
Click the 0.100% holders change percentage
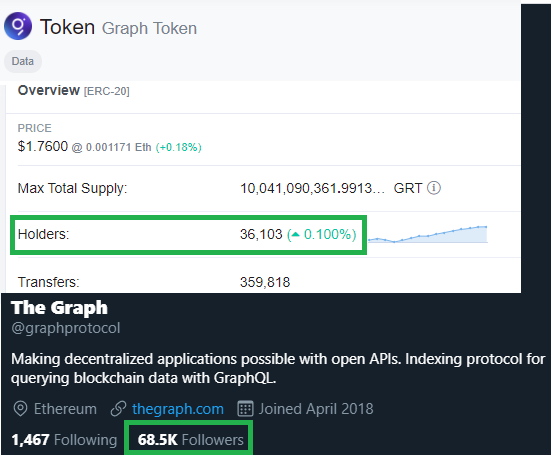(322, 234)
